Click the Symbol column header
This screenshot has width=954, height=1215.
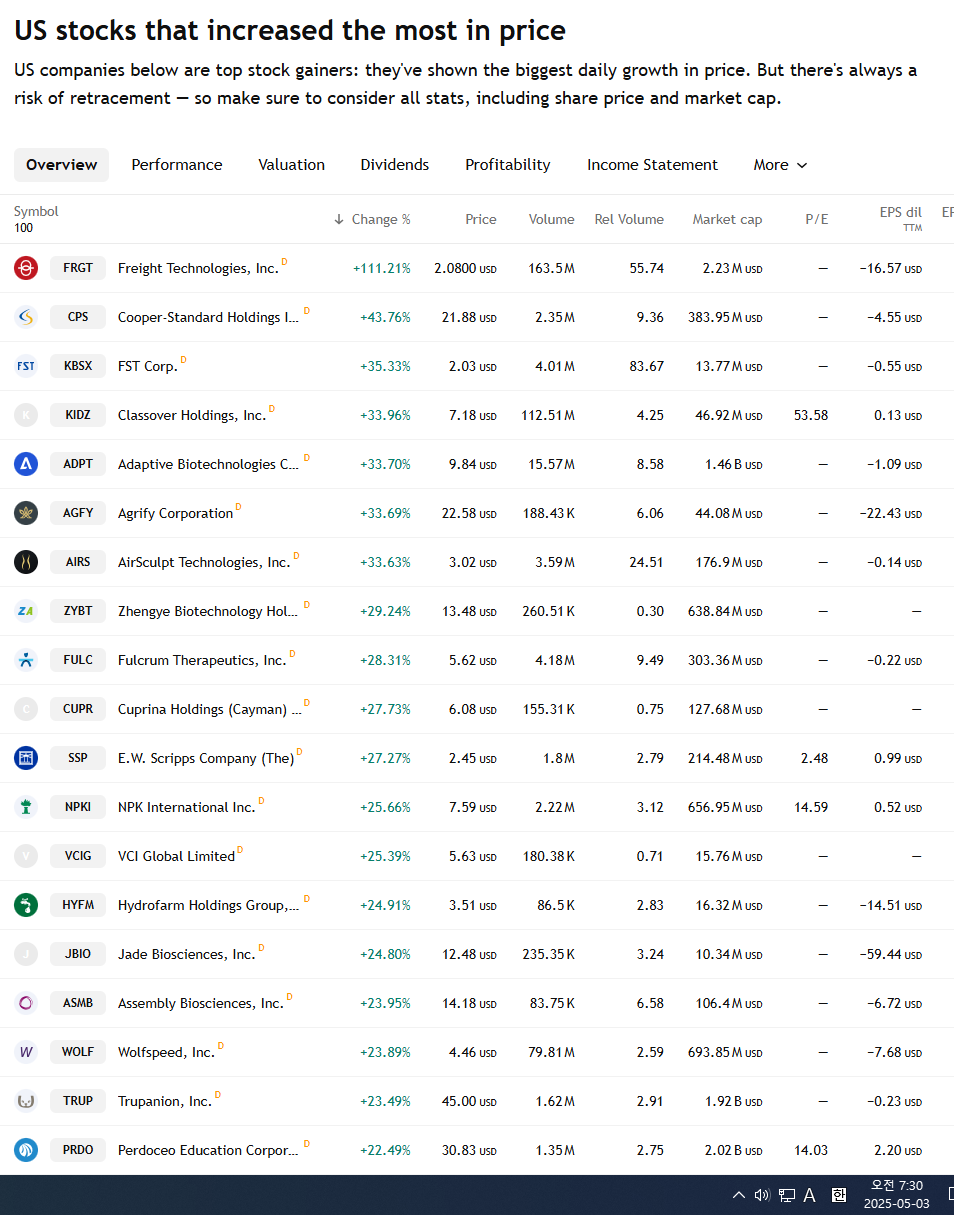click(36, 211)
